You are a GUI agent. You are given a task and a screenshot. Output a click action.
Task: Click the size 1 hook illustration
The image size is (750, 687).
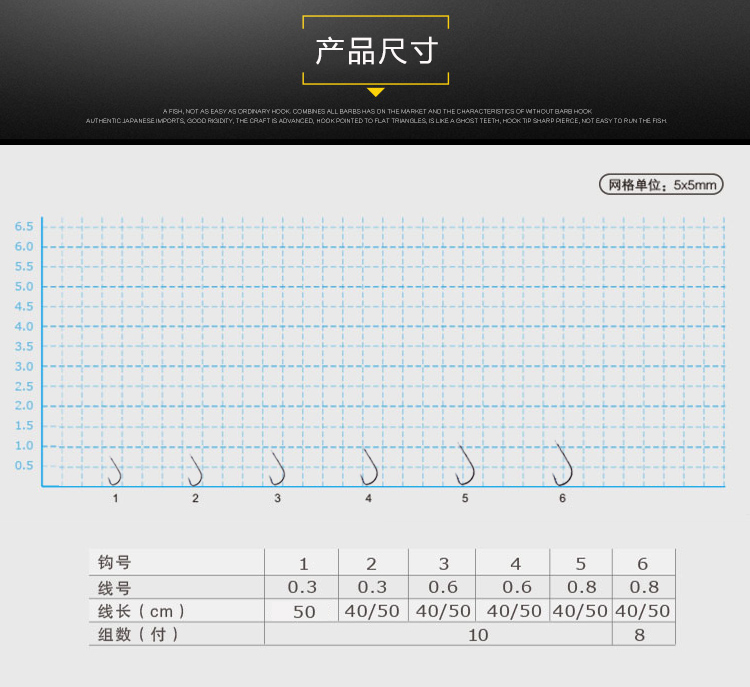(115, 469)
